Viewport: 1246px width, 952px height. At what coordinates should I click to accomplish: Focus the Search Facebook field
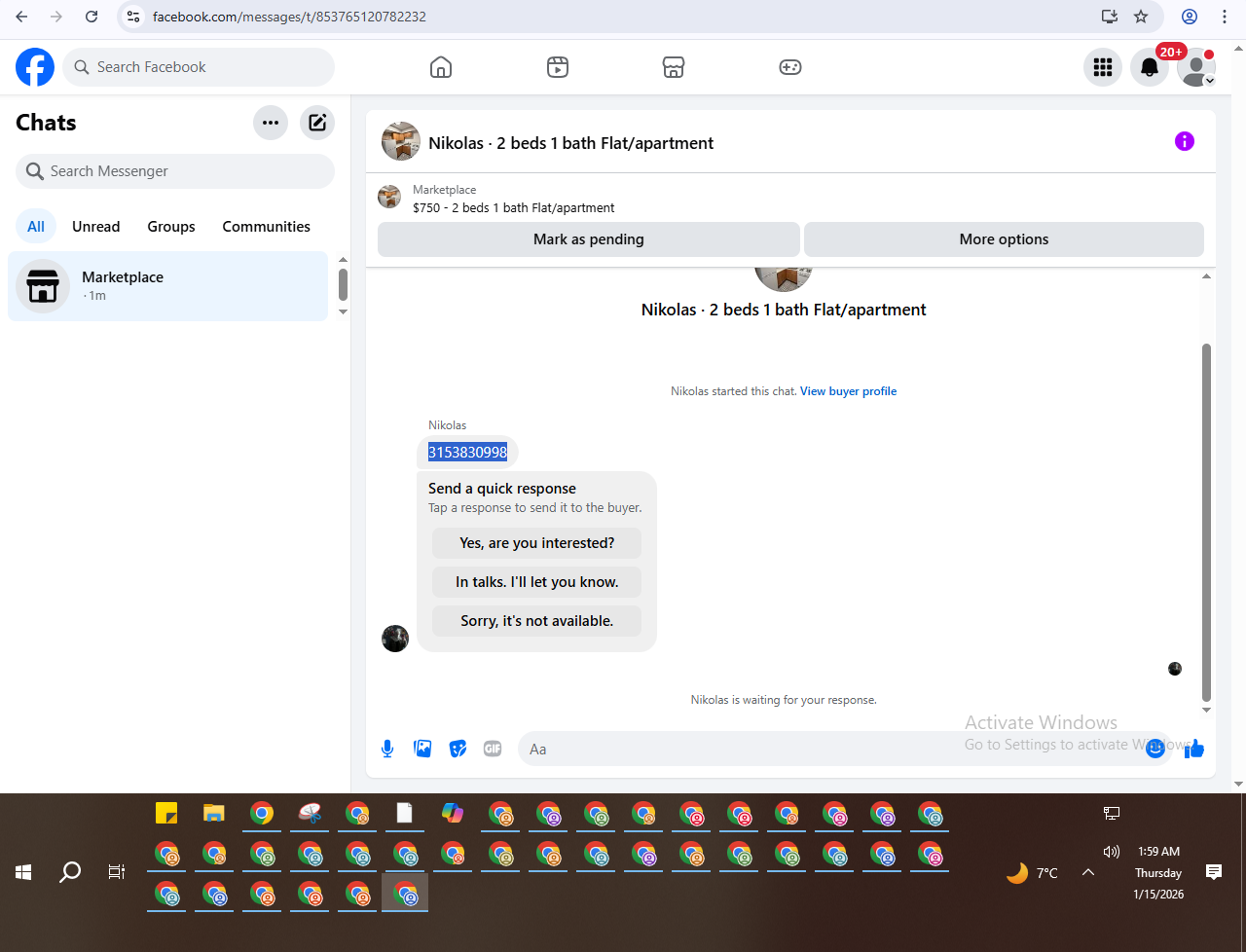pyautogui.click(x=199, y=67)
